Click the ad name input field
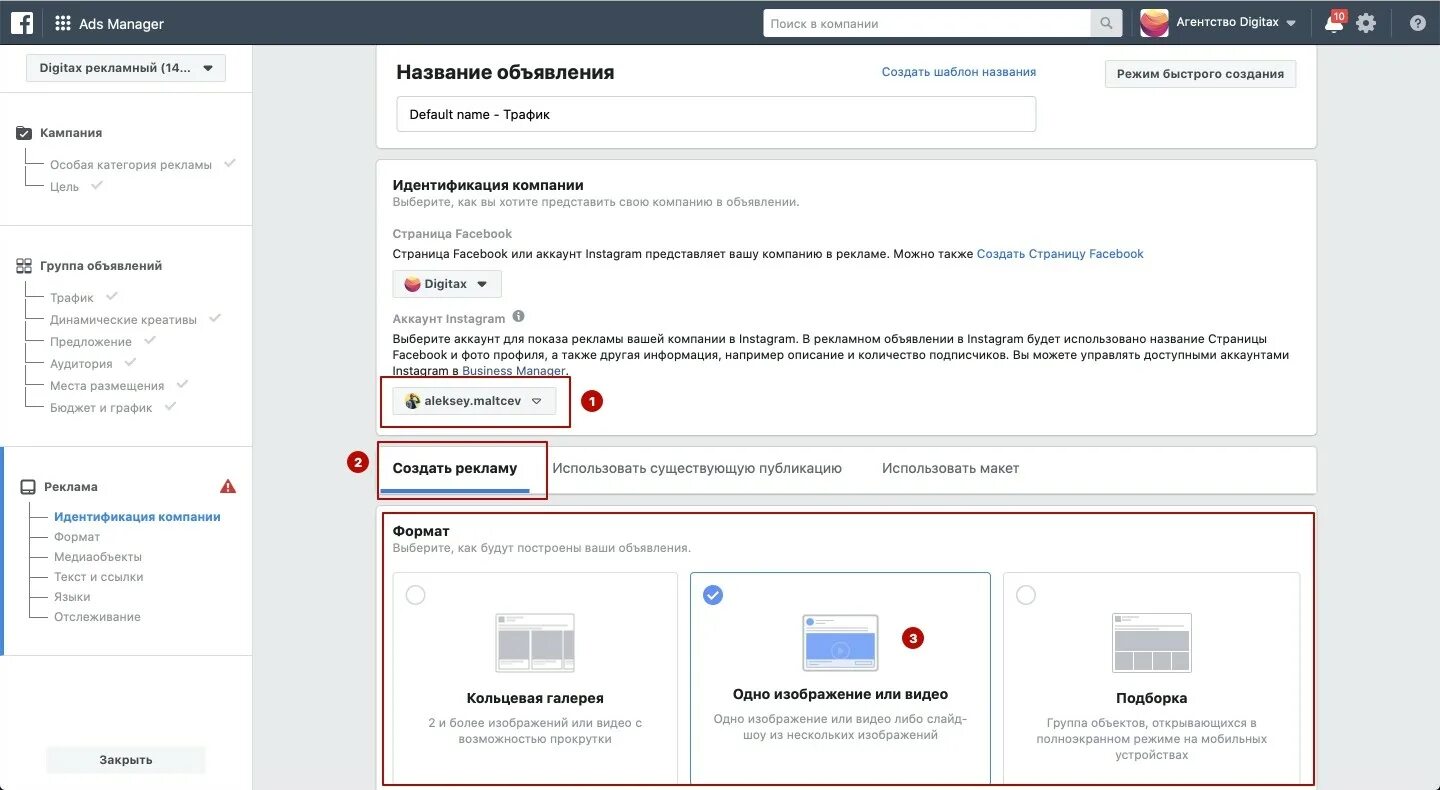Image resolution: width=1440 pixels, height=790 pixels. pos(716,114)
